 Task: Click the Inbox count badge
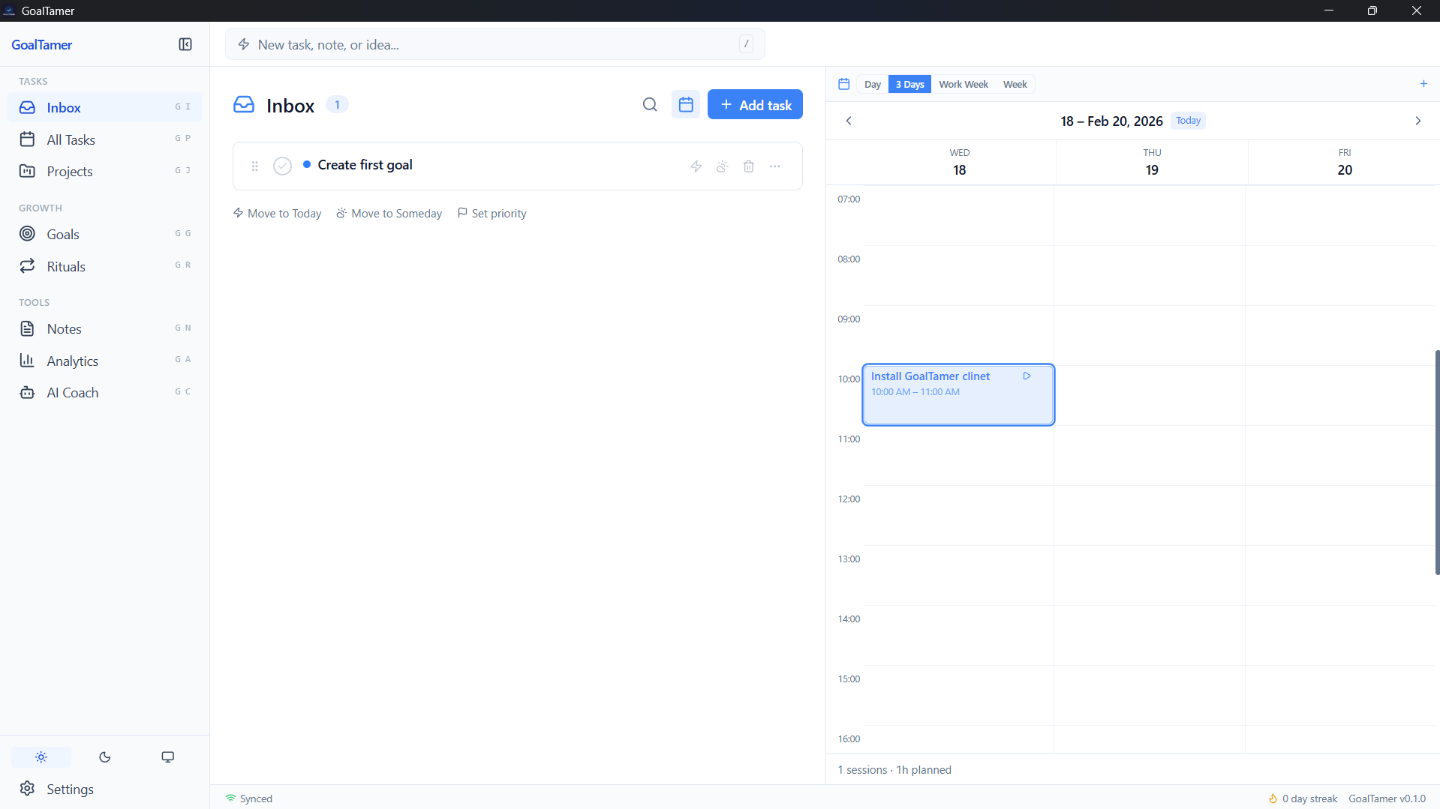pyautogui.click(x=337, y=105)
